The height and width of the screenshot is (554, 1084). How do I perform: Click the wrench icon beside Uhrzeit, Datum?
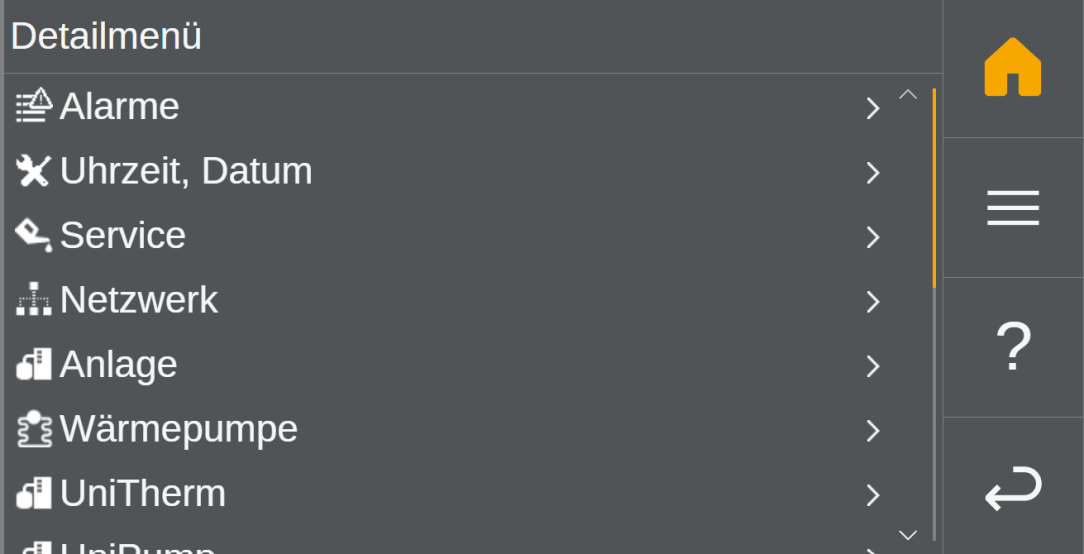coord(34,171)
